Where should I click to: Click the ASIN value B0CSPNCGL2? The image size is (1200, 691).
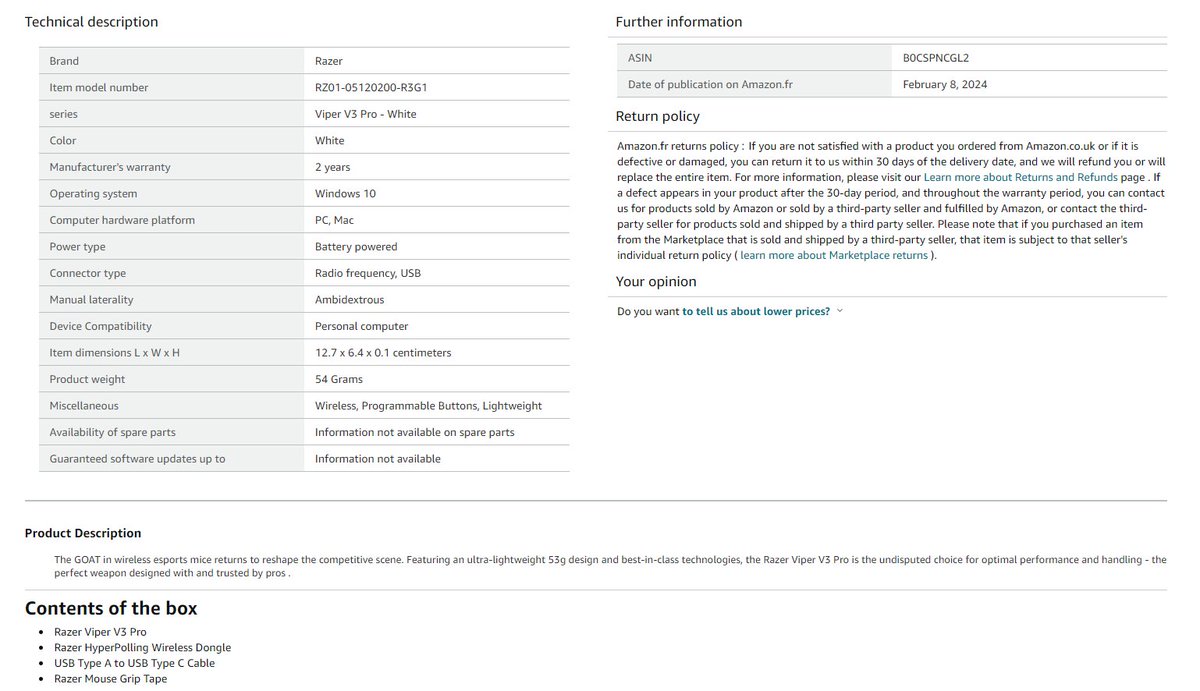point(936,58)
